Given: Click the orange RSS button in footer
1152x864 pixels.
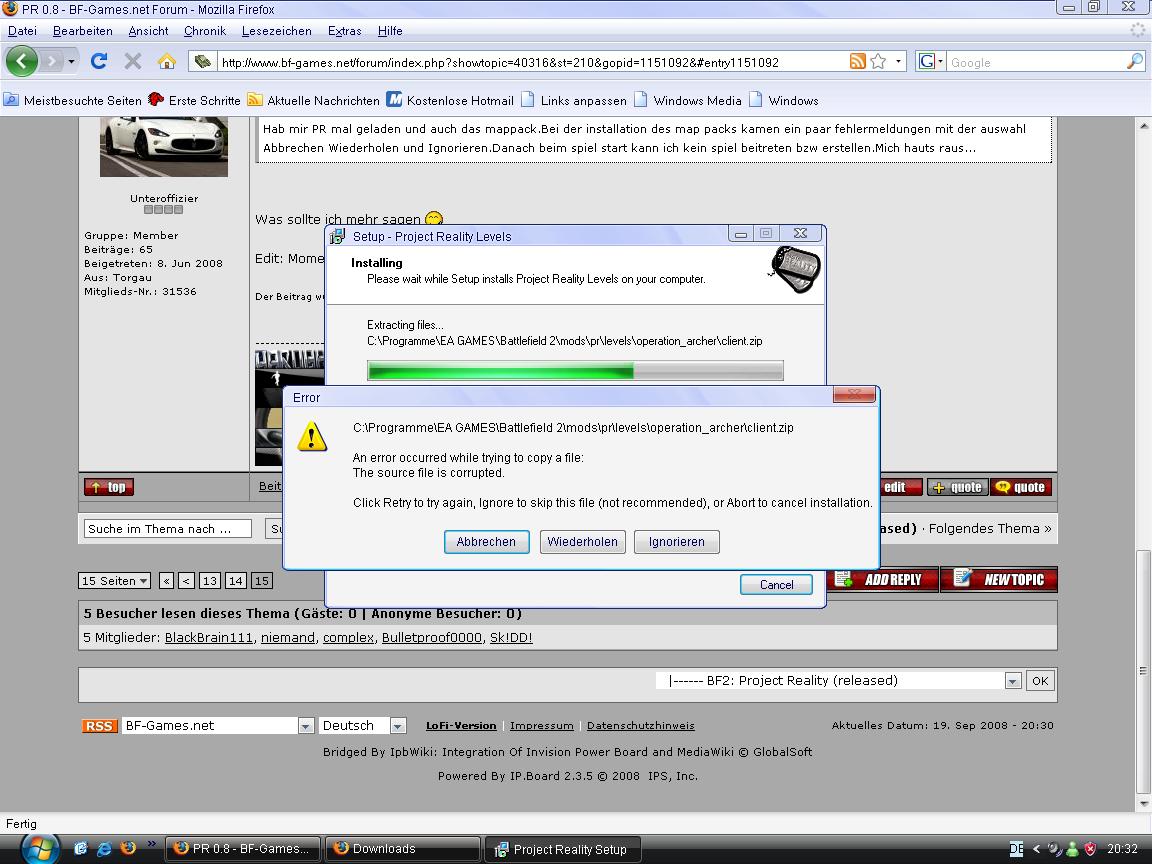Looking at the screenshot, I should 100,726.
